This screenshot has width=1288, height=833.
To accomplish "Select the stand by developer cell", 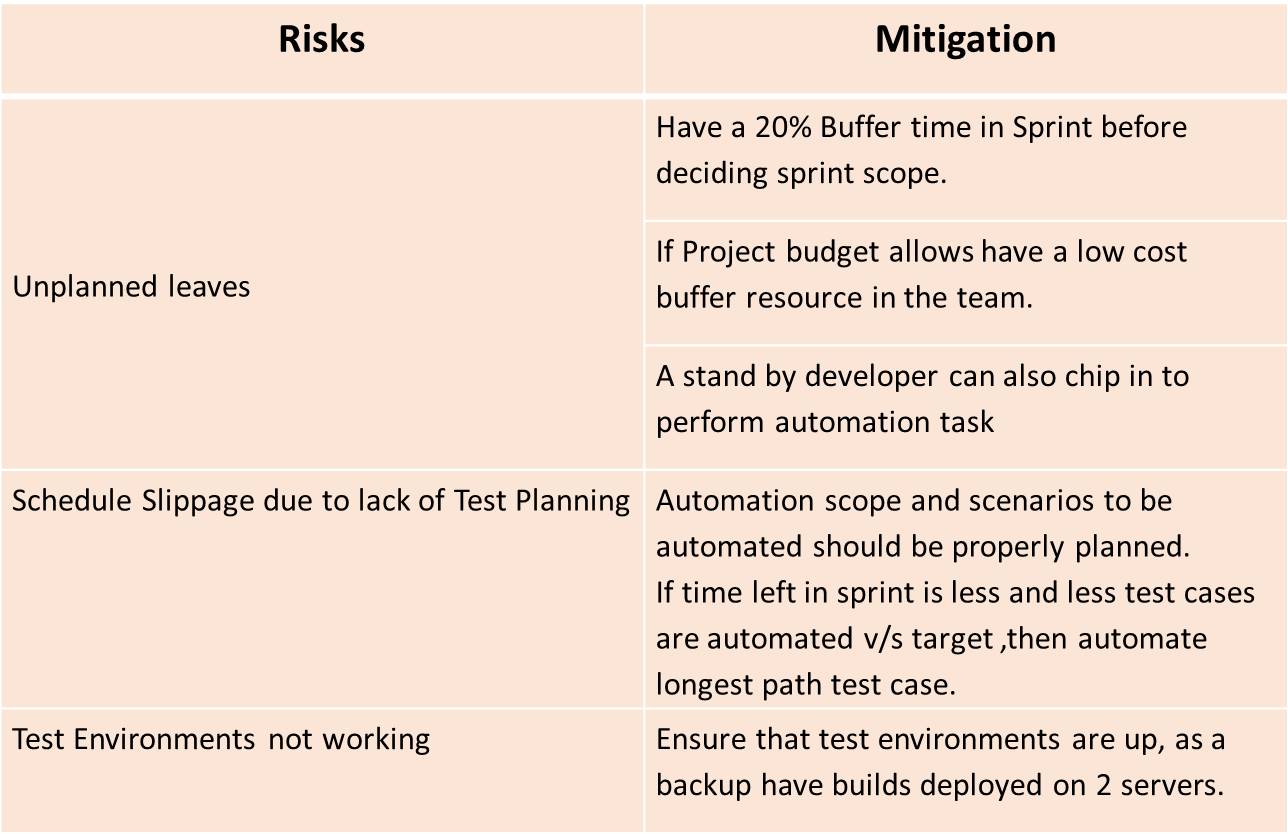I will [x=966, y=407].
